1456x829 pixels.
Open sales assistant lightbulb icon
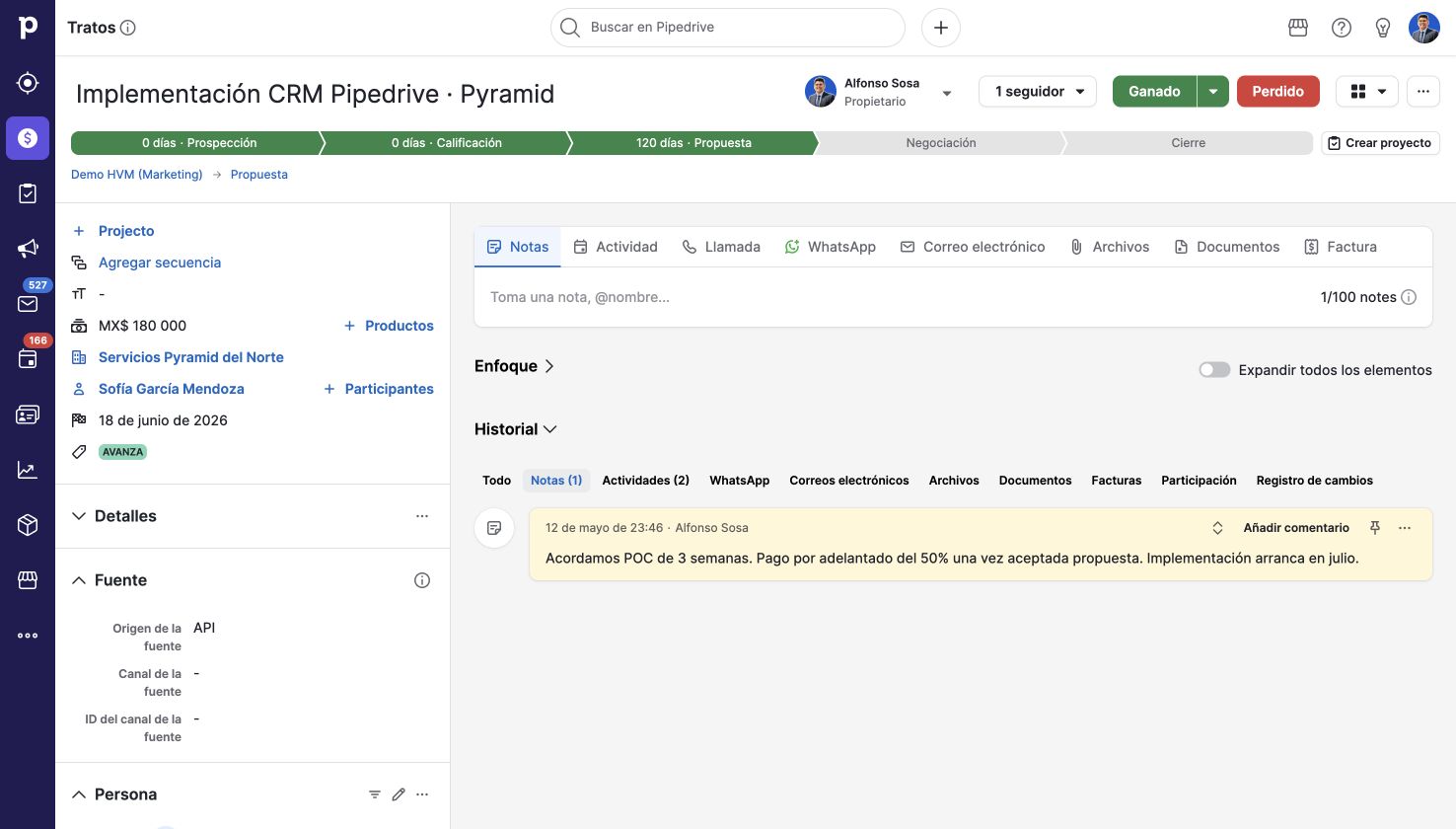coord(1383,28)
